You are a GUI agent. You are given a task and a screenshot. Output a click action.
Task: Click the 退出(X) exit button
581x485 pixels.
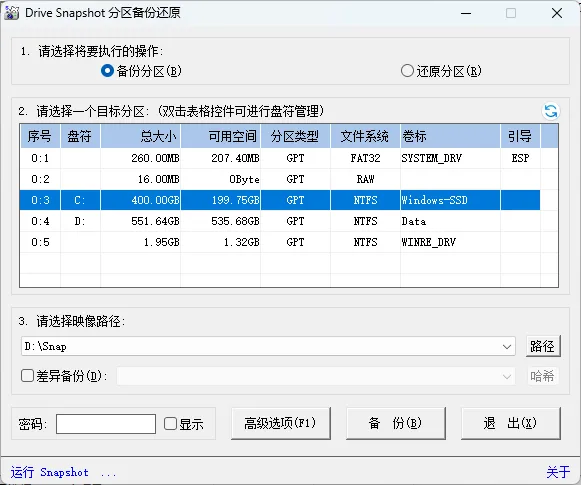[x=510, y=423]
